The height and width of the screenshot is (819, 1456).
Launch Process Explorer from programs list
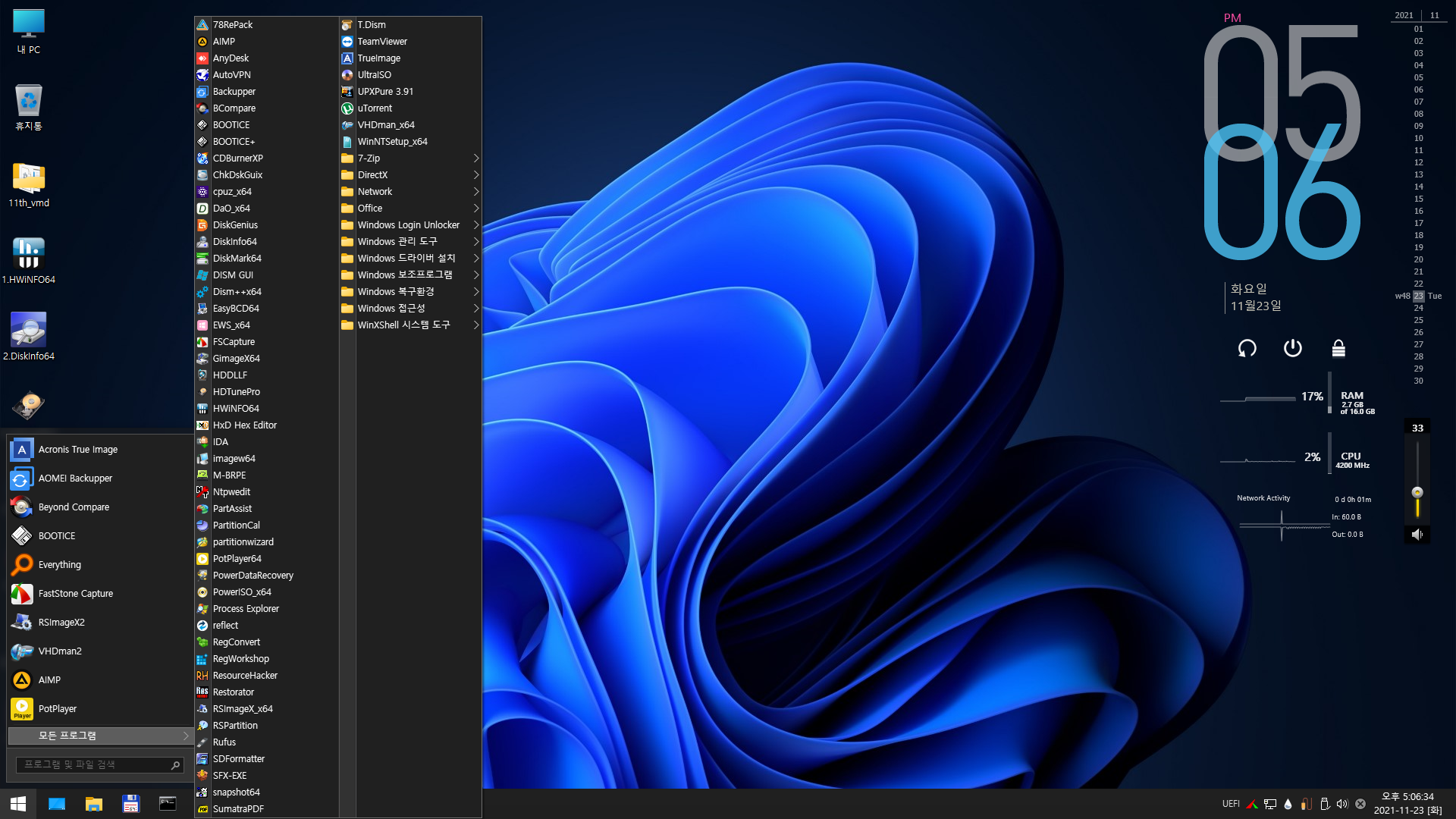pyautogui.click(x=266, y=609)
